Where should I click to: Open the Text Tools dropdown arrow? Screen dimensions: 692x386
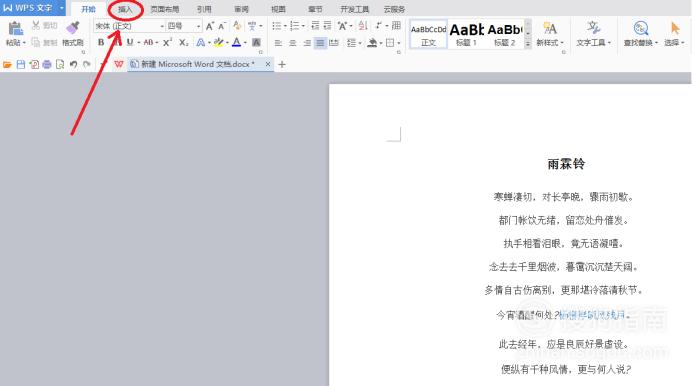[x=609, y=43]
